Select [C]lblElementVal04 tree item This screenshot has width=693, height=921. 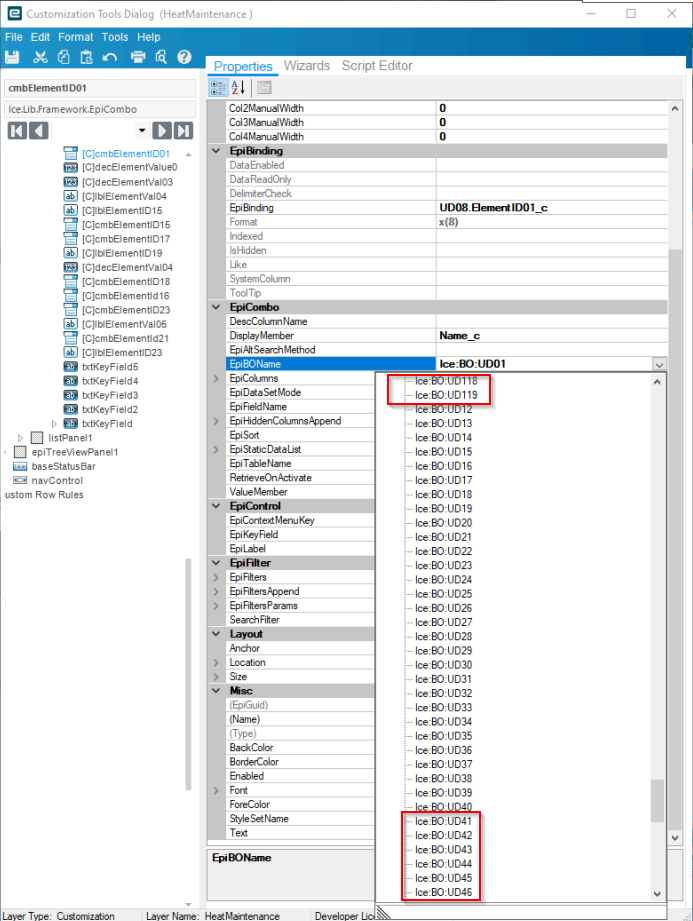124,196
